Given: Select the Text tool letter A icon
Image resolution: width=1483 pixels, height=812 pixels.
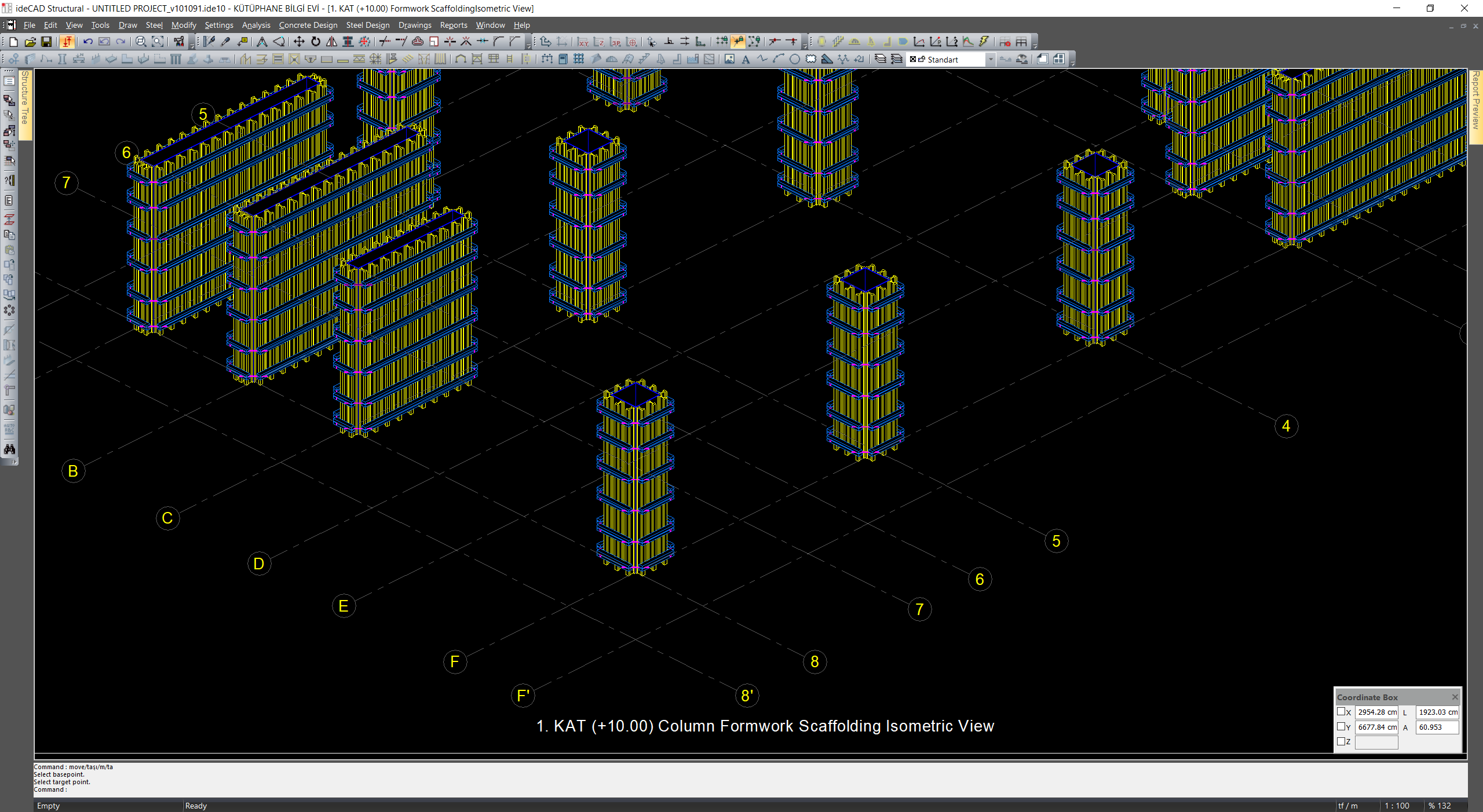Looking at the screenshot, I should point(746,59).
